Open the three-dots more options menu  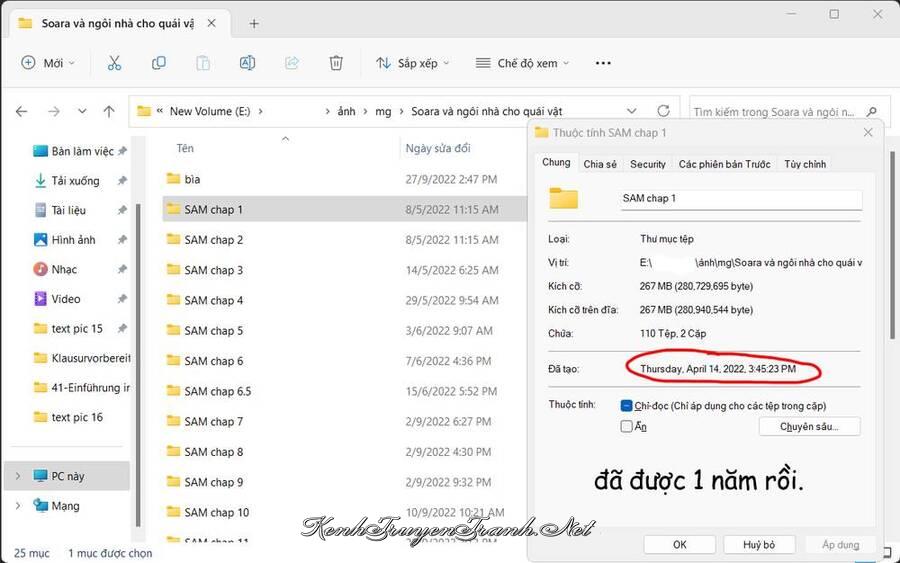pyautogui.click(x=603, y=63)
